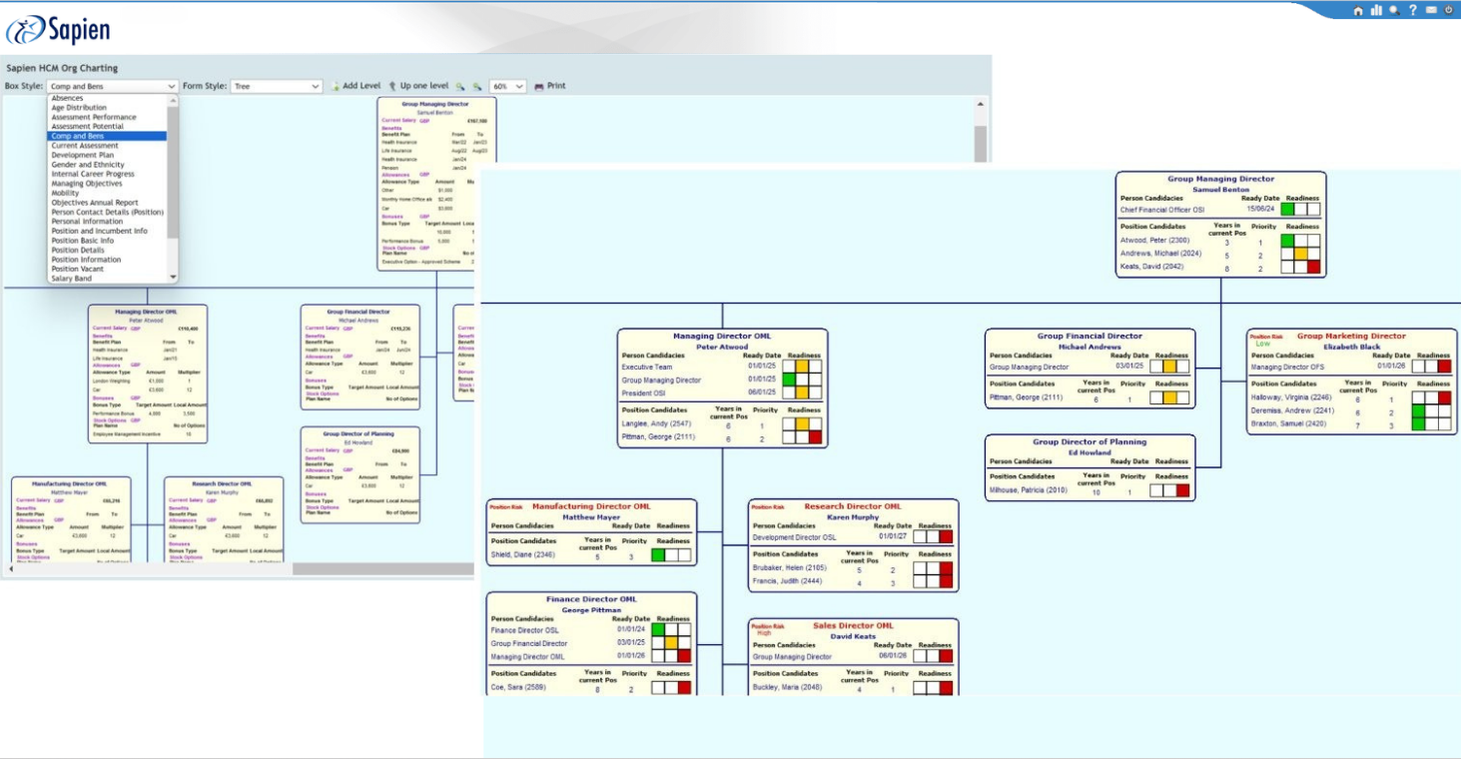
Task: Go to the Home icon in header
Action: pos(1357,10)
